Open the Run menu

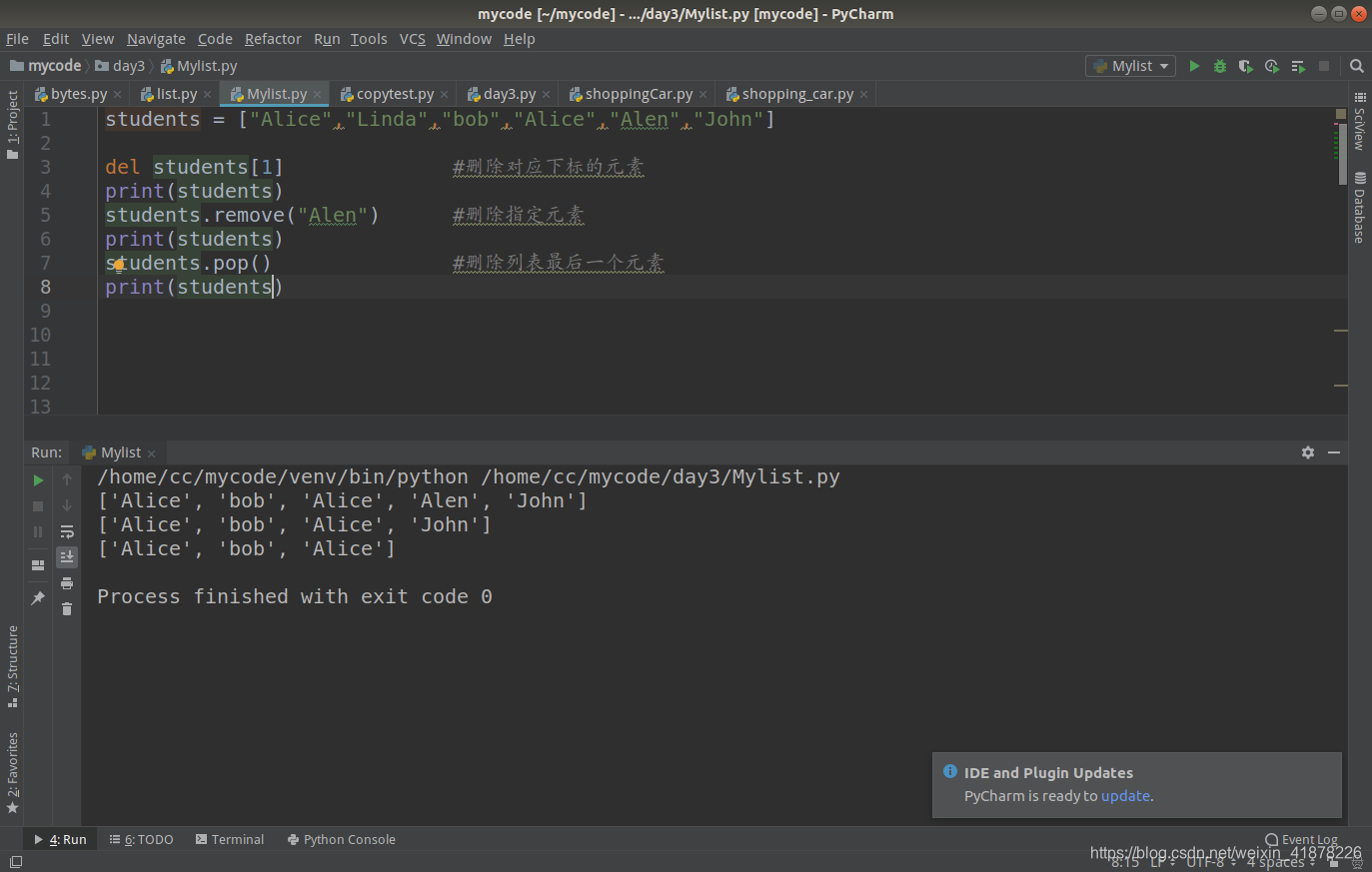click(x=327, y=39)
